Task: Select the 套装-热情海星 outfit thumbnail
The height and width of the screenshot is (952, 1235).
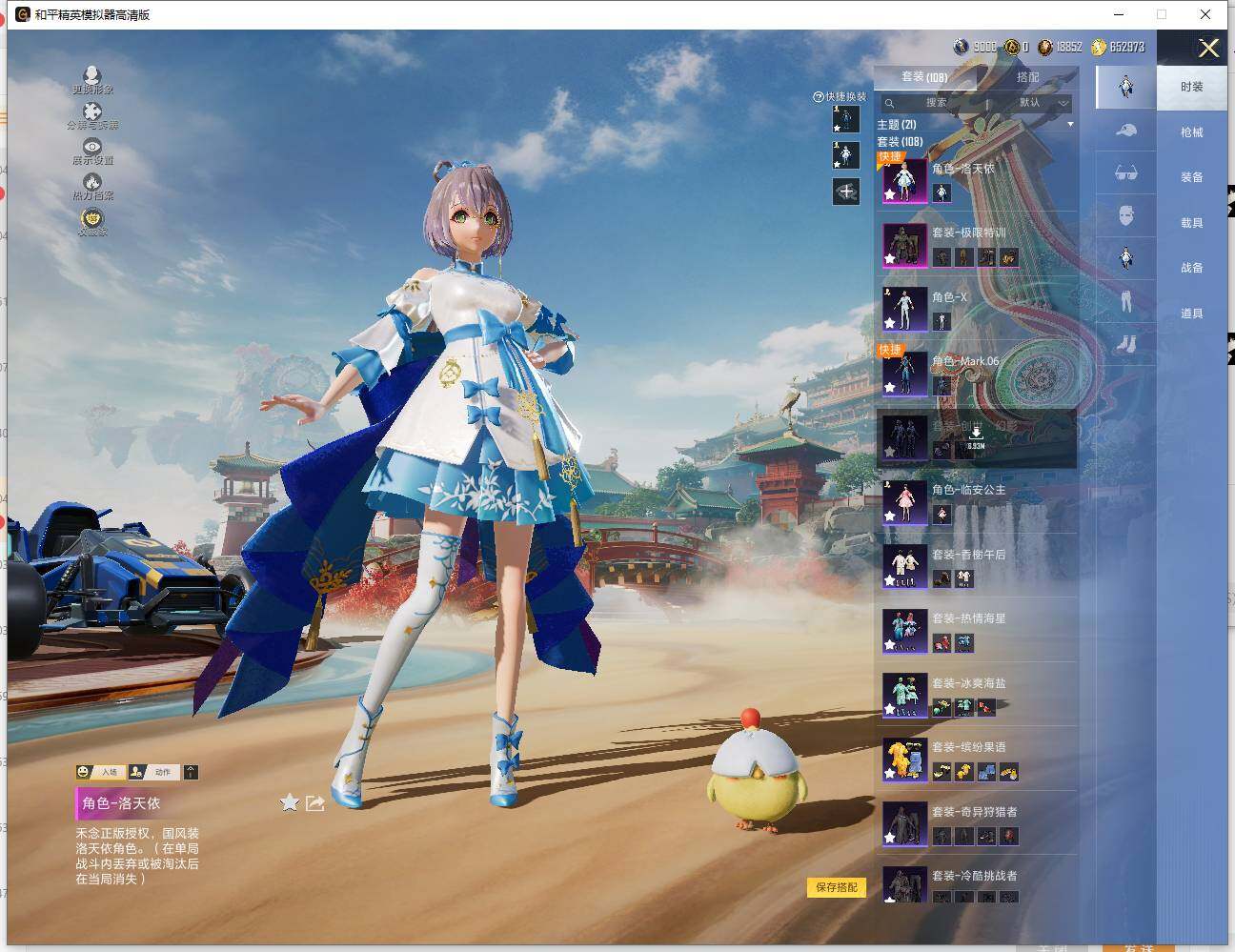Action: [x=904, y=631]
